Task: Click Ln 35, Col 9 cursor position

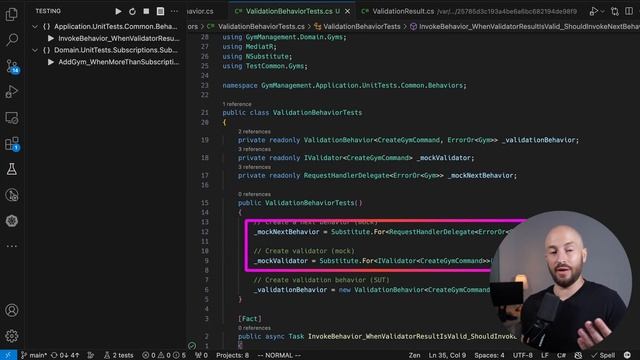Action: pyautogui.click(x=447, y=355)
